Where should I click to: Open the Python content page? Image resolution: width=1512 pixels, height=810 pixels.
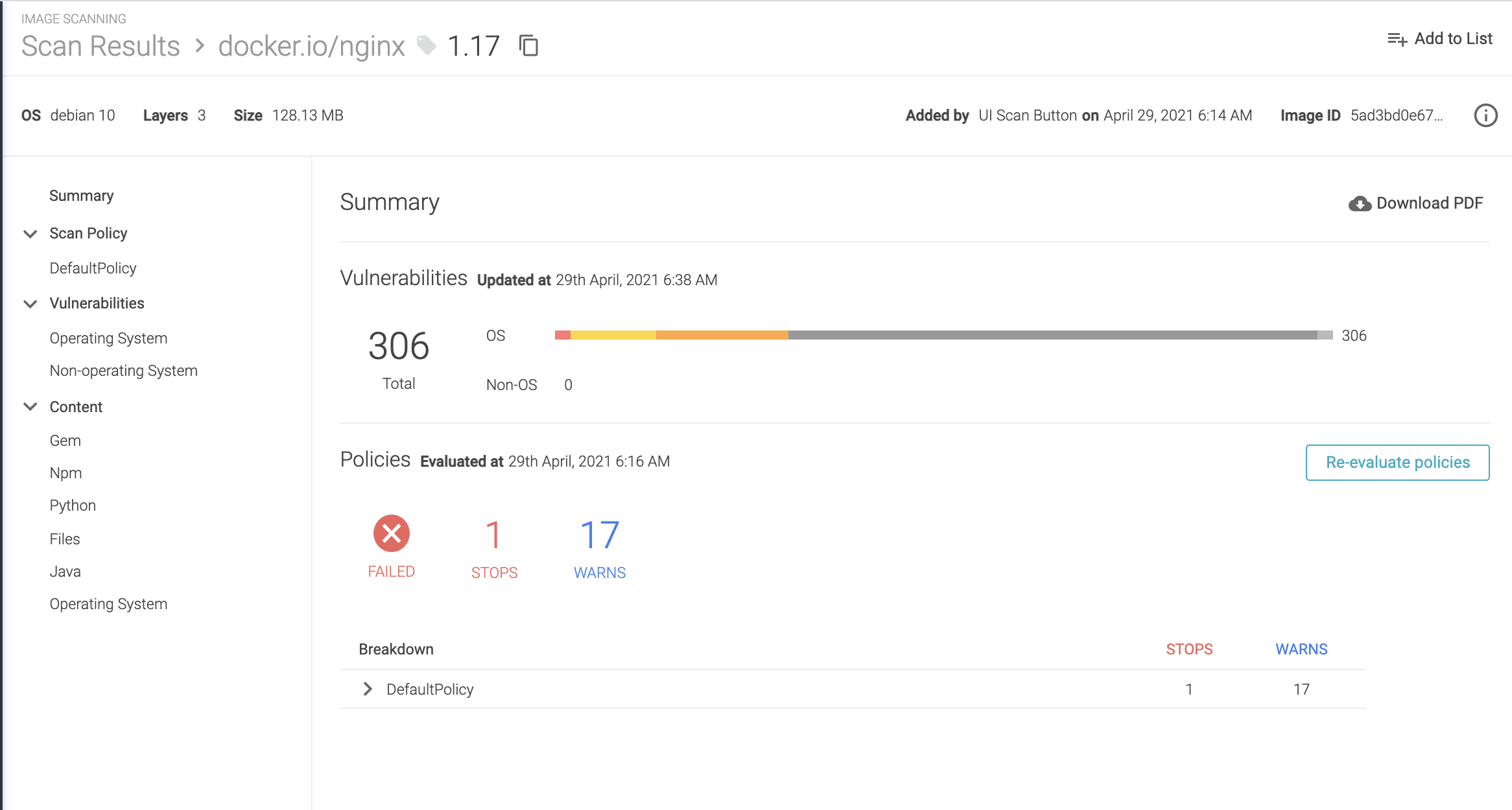[73, 505]
